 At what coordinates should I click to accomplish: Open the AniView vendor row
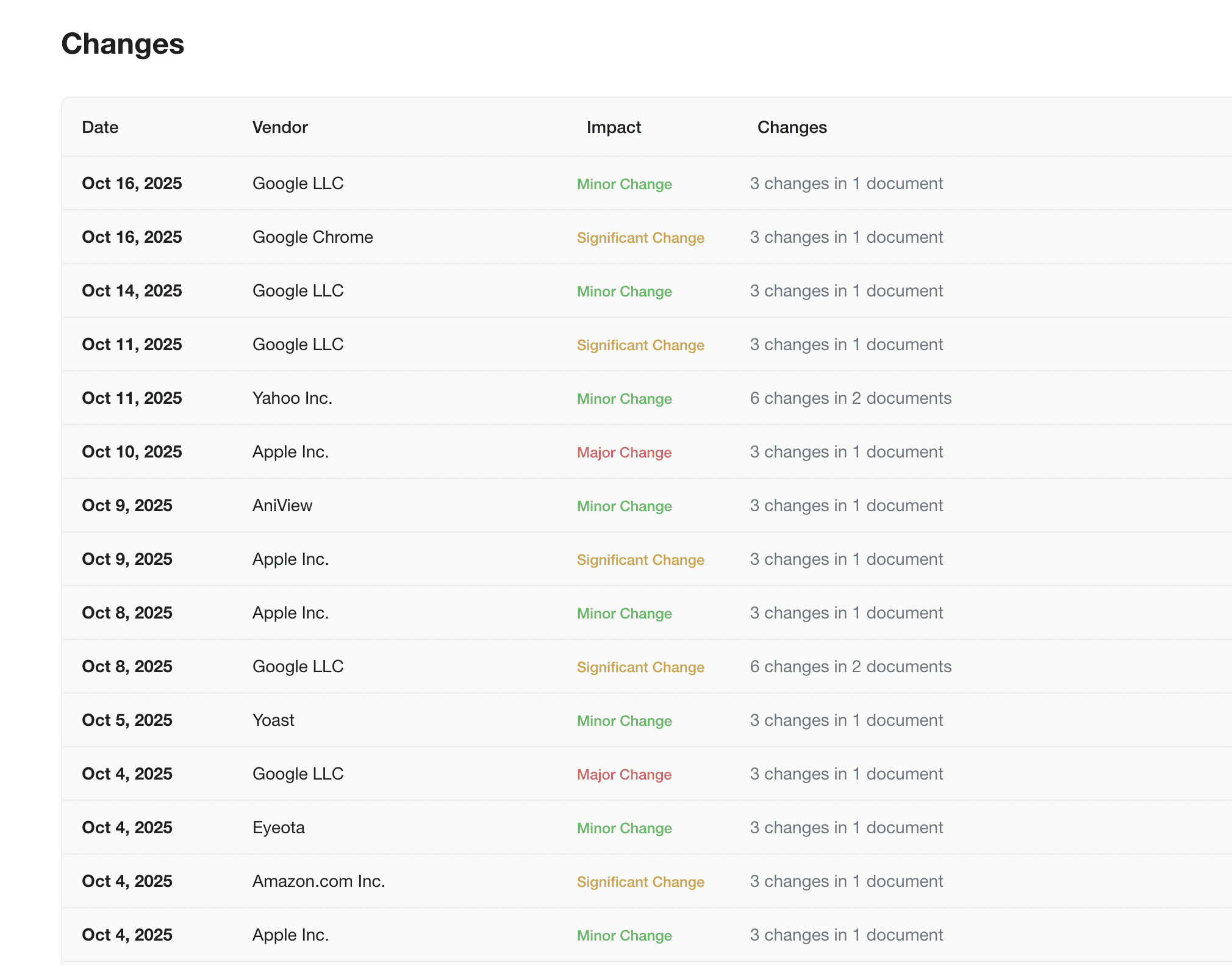pyautogui.click(x=282, y=506)
